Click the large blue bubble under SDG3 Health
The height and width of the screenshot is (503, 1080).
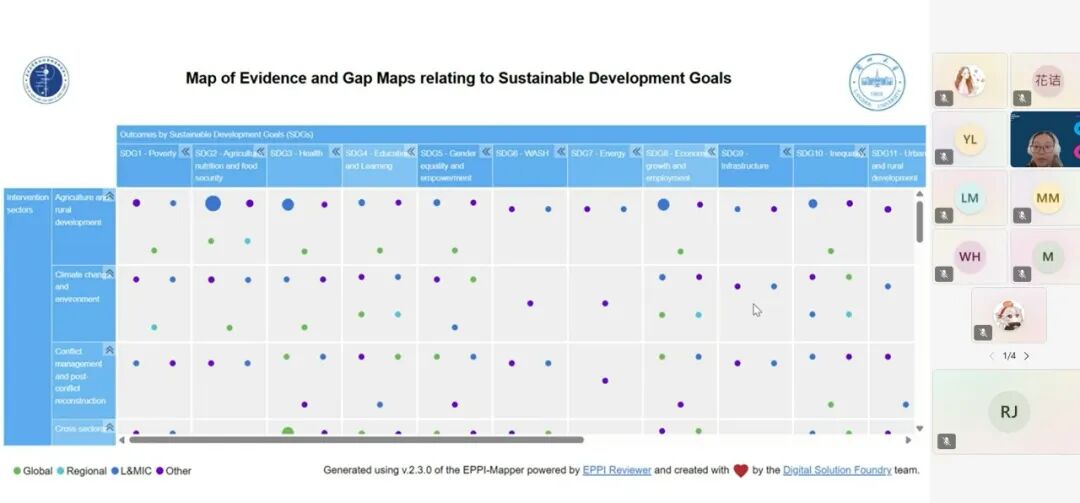click(x=288, y=204)
